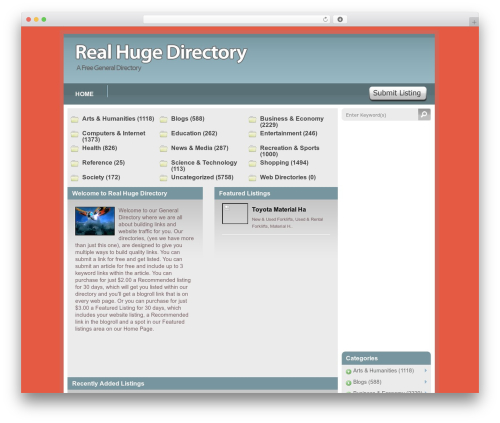500x423 pixels.
Task: Click the Recreation & Sports folder icon
Action: click(252, 149)
